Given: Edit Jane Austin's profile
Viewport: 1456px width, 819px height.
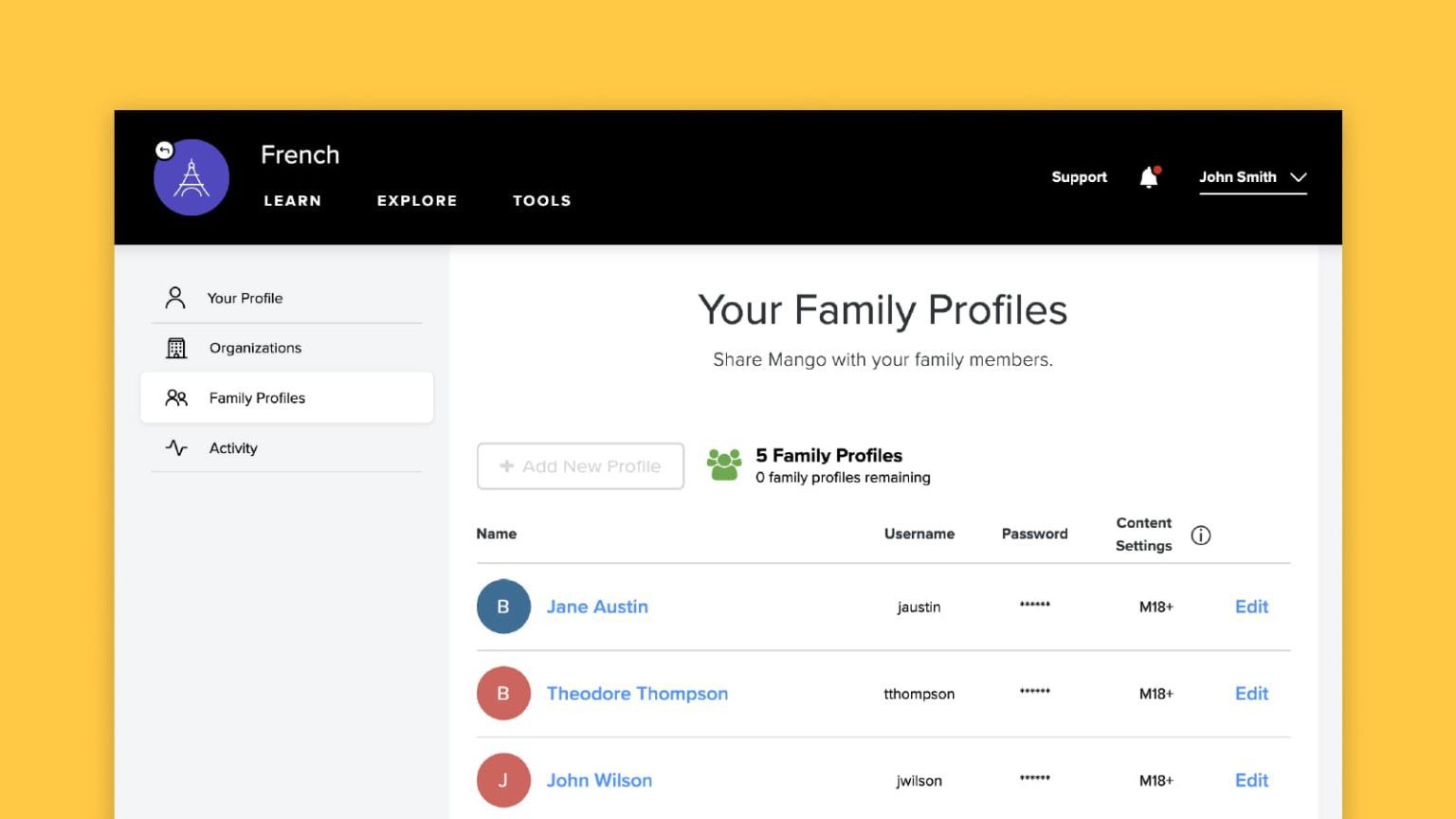Looking at the screenshot, I should (1251, 607).
